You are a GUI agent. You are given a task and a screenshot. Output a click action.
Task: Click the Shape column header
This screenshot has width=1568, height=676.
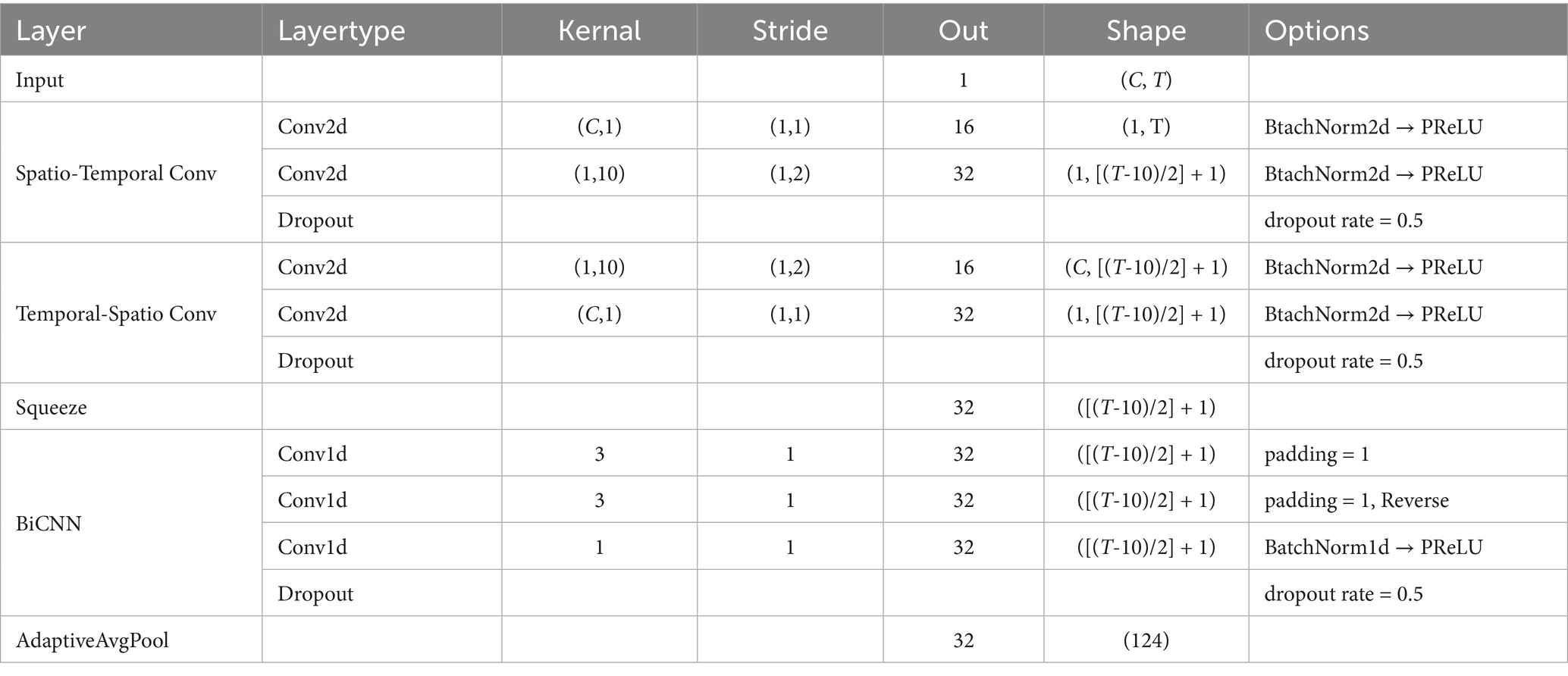(1146, 31)
